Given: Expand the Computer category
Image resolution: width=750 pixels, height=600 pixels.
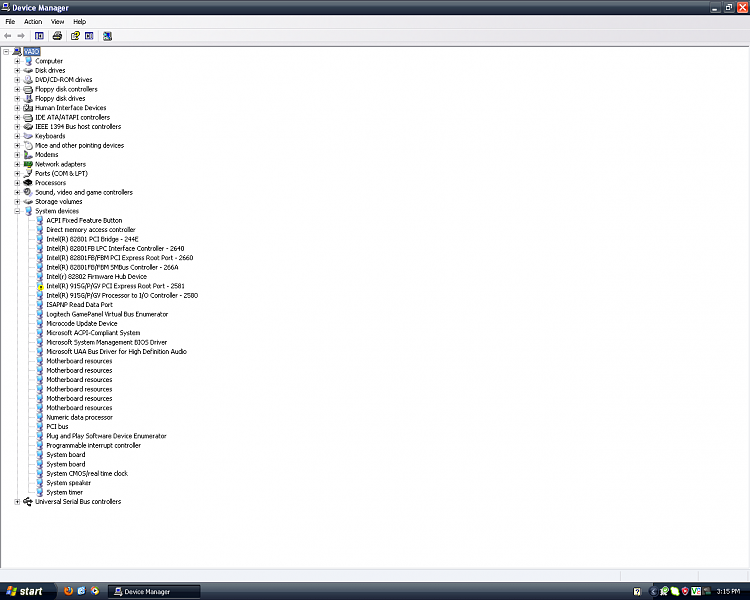Looking at the screenshot, I should coord(17,61).
